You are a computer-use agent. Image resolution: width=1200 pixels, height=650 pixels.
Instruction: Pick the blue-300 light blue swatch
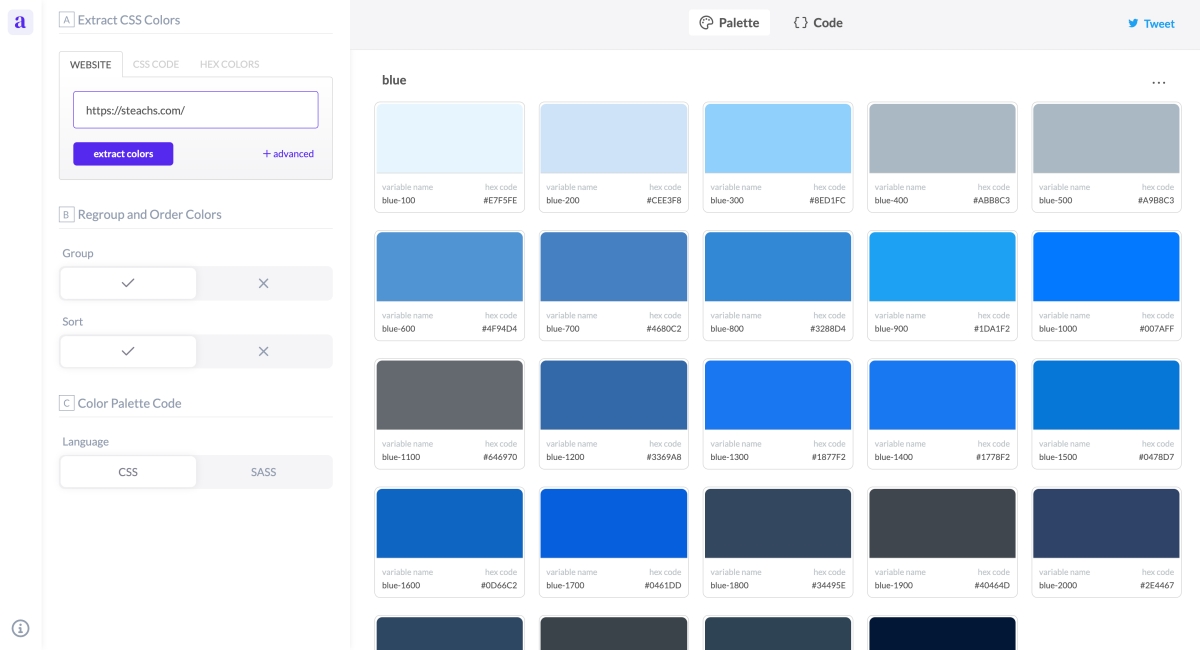point(778,139)
